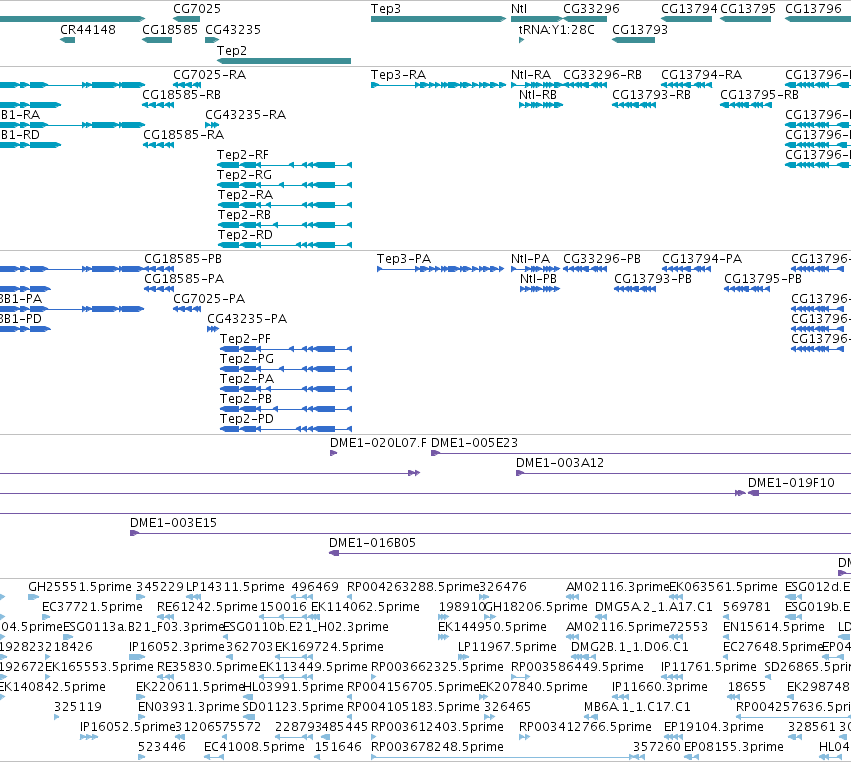The height and width of the screenshot is (762, 851).
Task: Open the CG7025-PA protein label
Action: 209,299
